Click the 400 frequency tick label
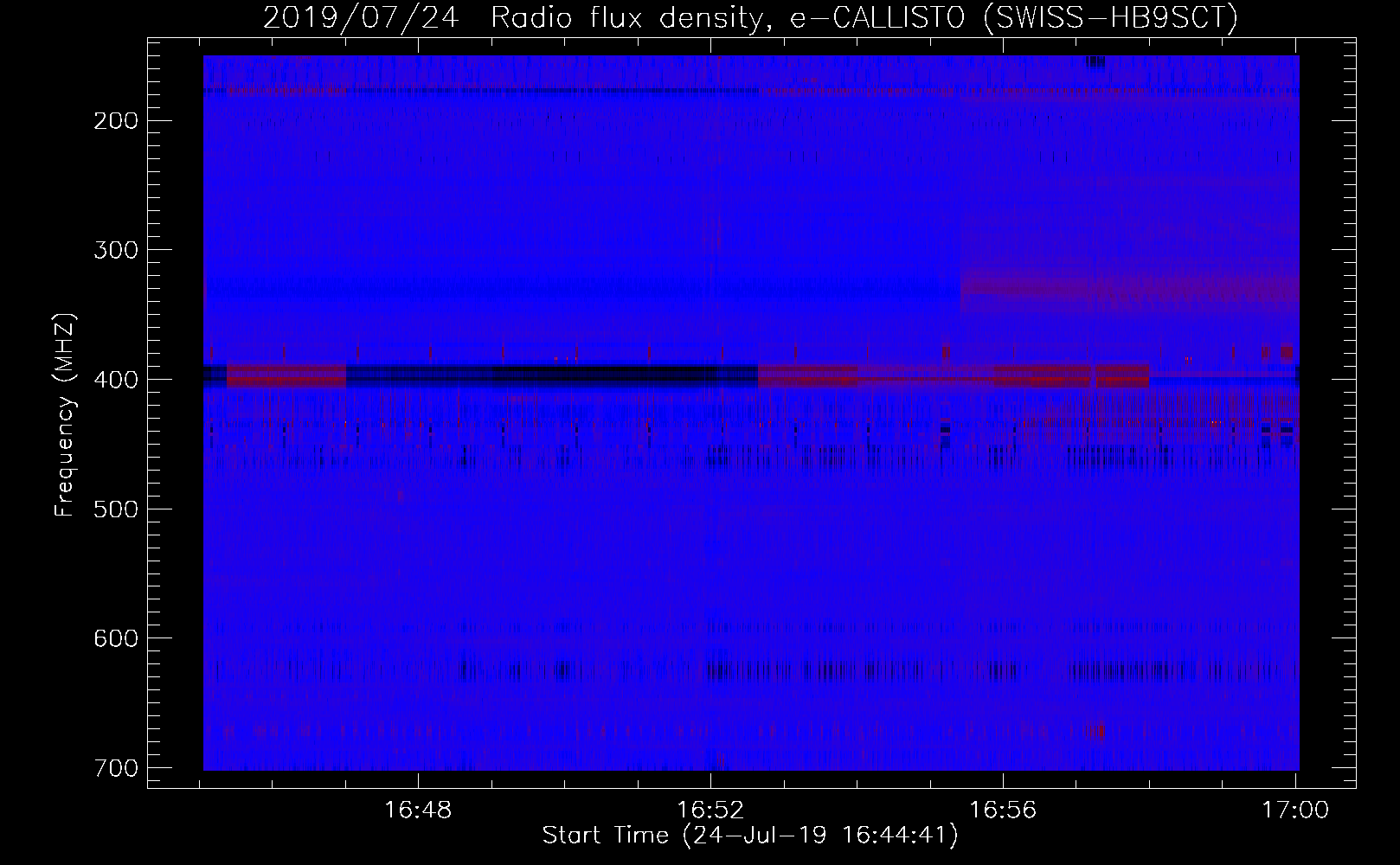This screenshot has width=1400, height=865. [x=115, y=380]
